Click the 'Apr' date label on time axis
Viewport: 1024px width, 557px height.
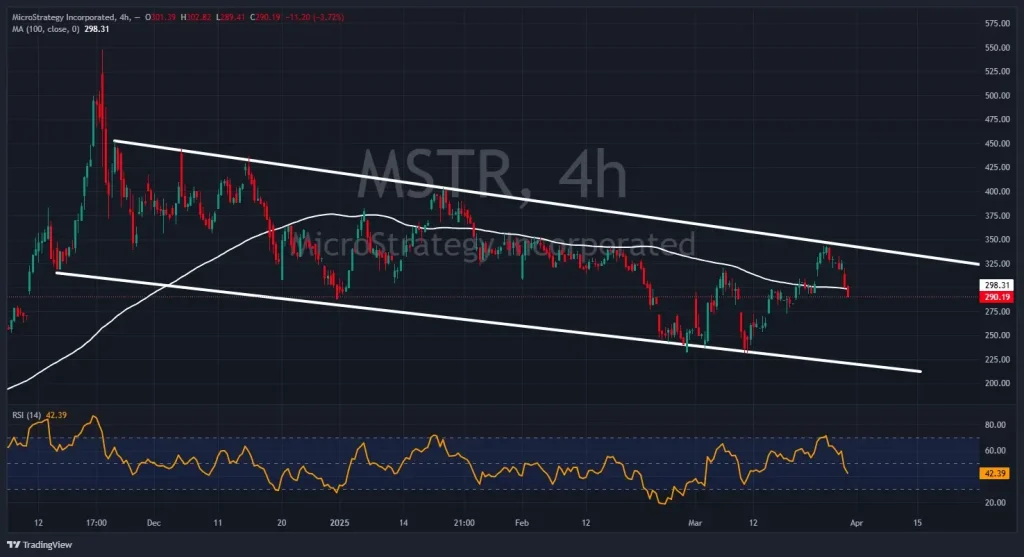pyautogui.click(x=856, y=523)
